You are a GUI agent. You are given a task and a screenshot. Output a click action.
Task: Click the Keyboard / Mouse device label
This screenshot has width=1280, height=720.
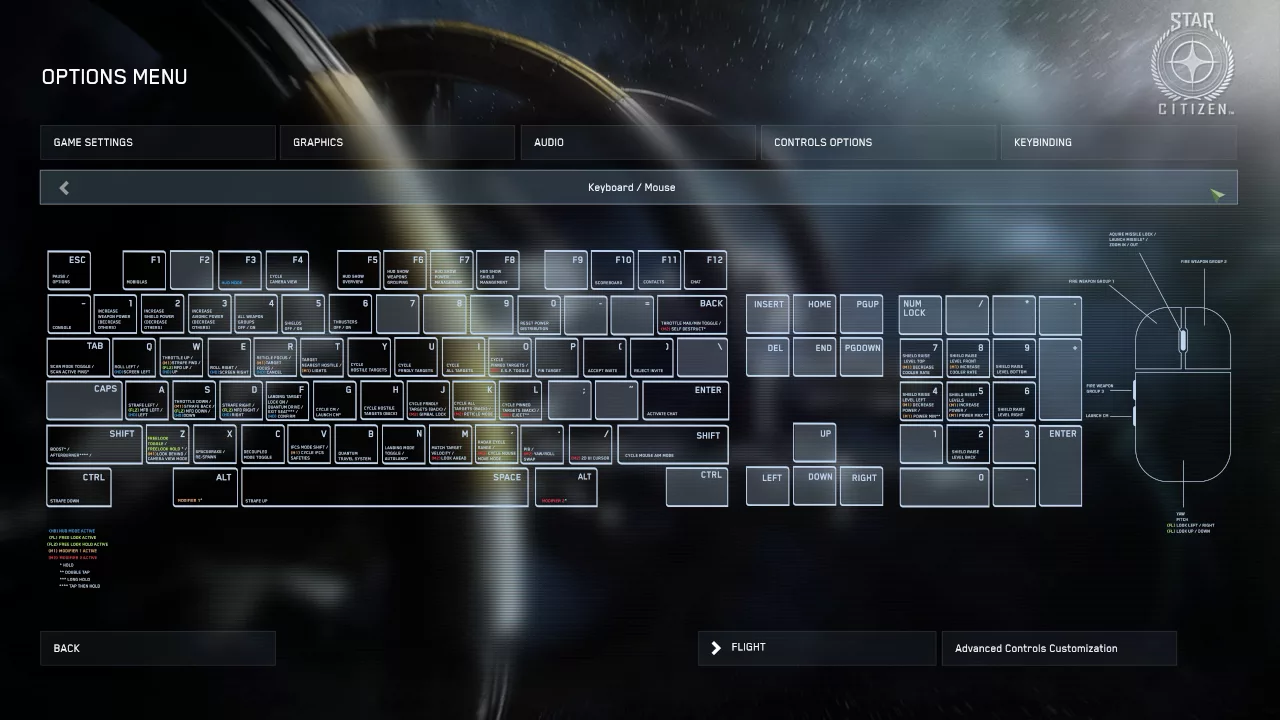[631, 188]
